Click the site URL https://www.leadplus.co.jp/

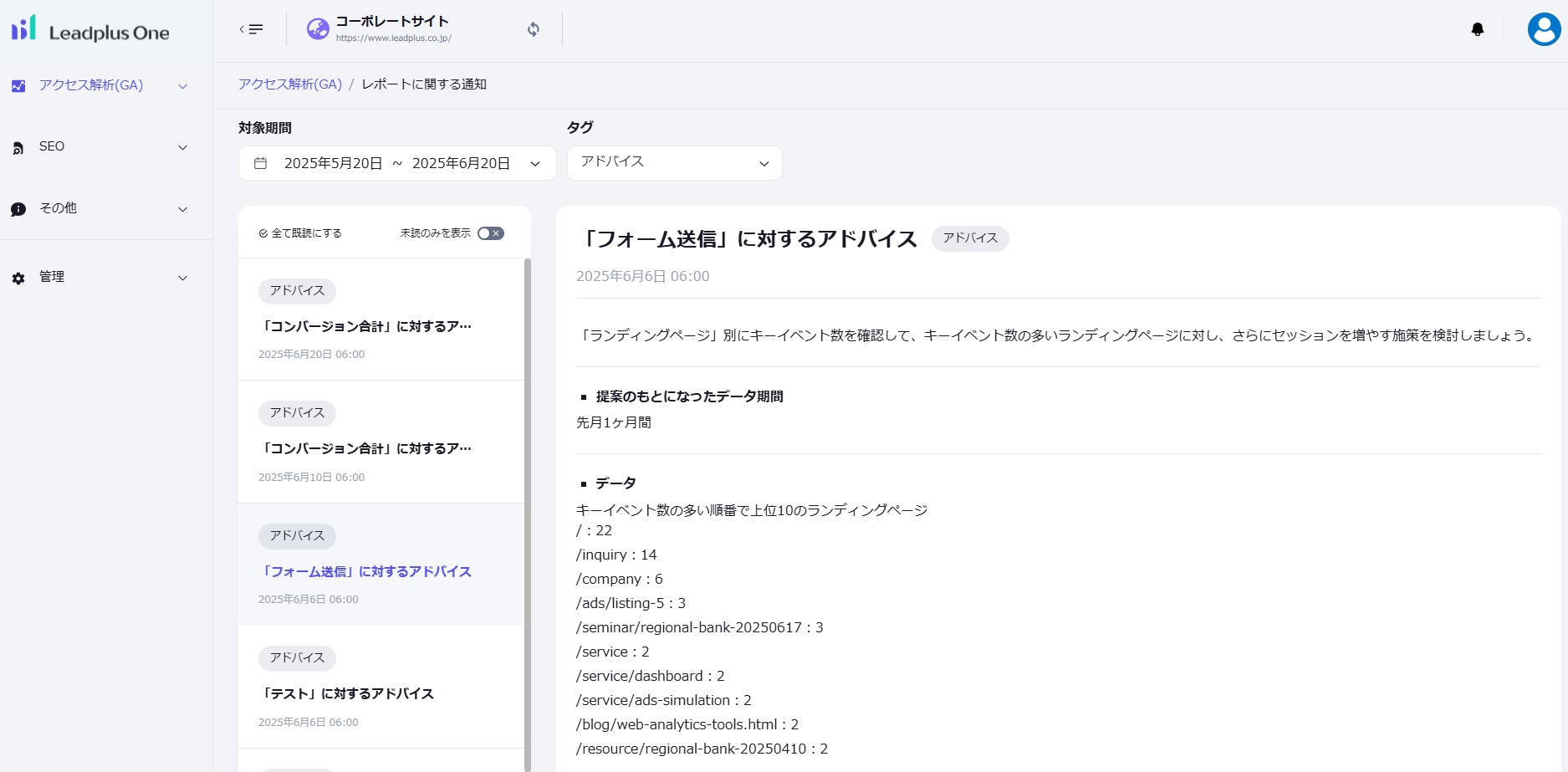pyautogui.click(x=394, y=38)
